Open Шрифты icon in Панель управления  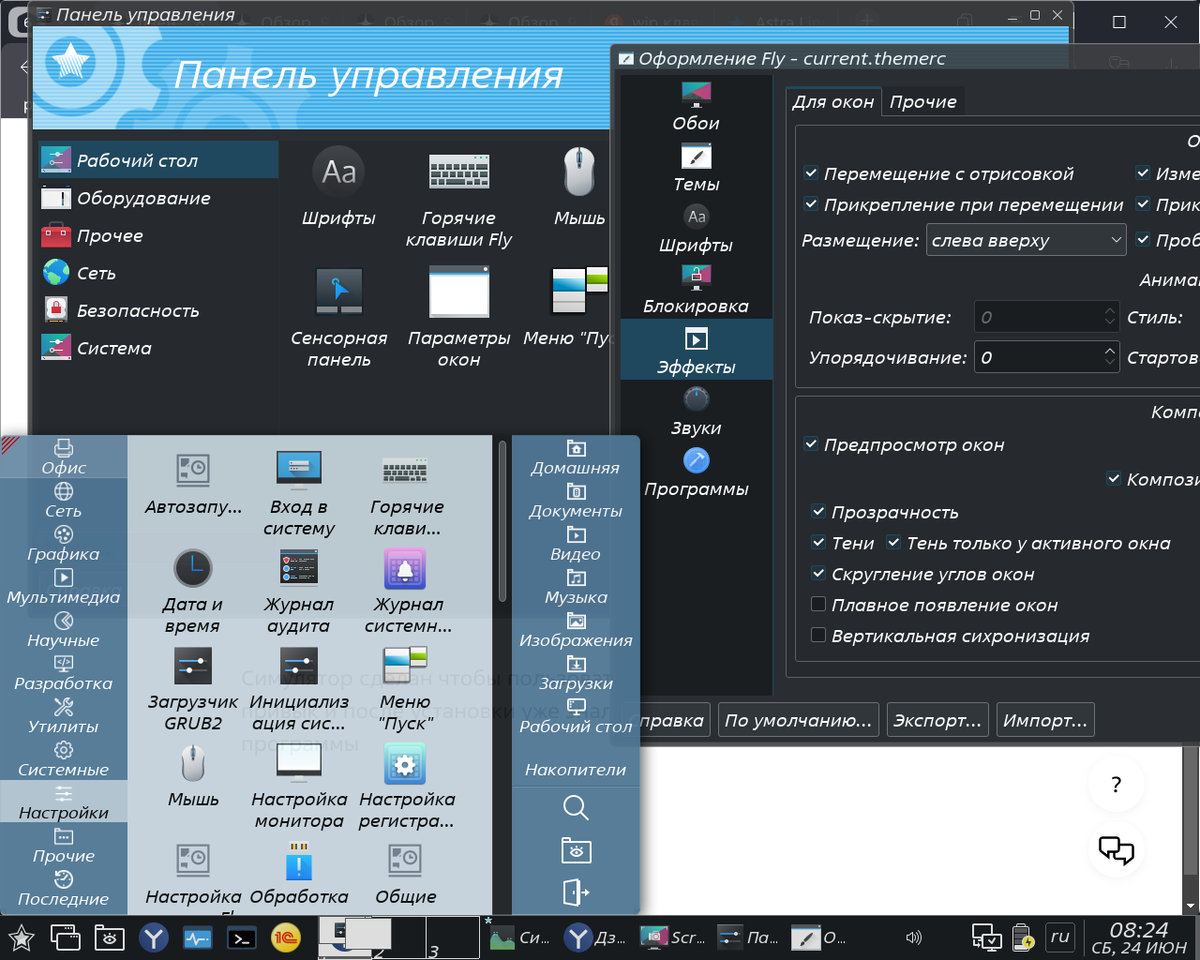[339, 187]
